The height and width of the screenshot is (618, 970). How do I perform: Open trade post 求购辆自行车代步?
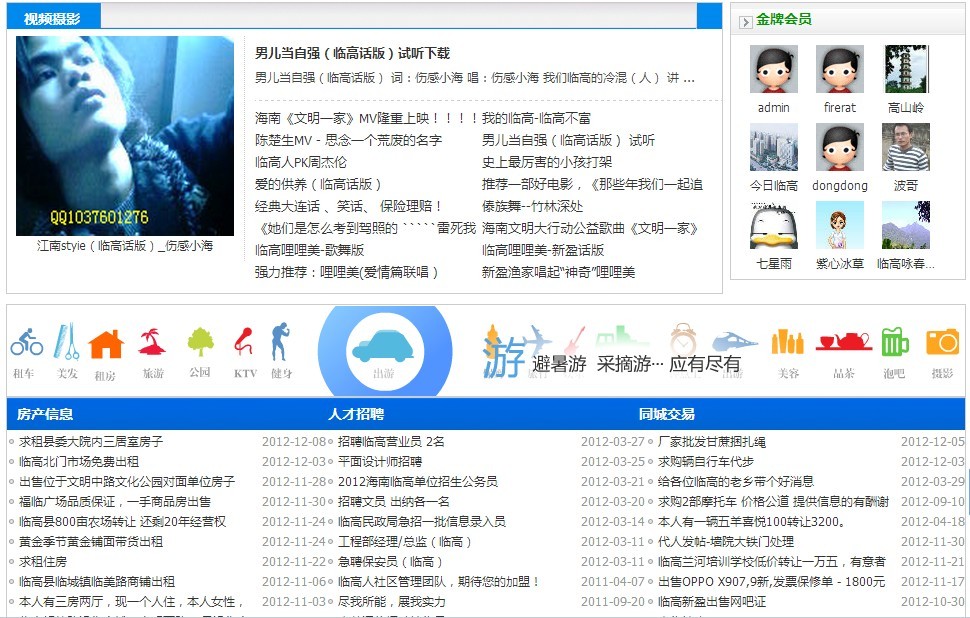706,461
